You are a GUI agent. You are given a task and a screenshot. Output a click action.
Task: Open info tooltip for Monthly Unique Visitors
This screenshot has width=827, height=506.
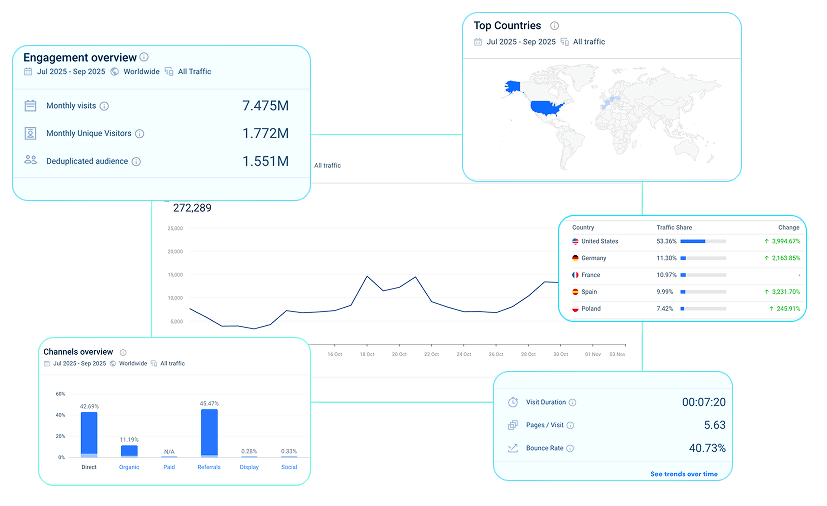click(x=140, y=133)
